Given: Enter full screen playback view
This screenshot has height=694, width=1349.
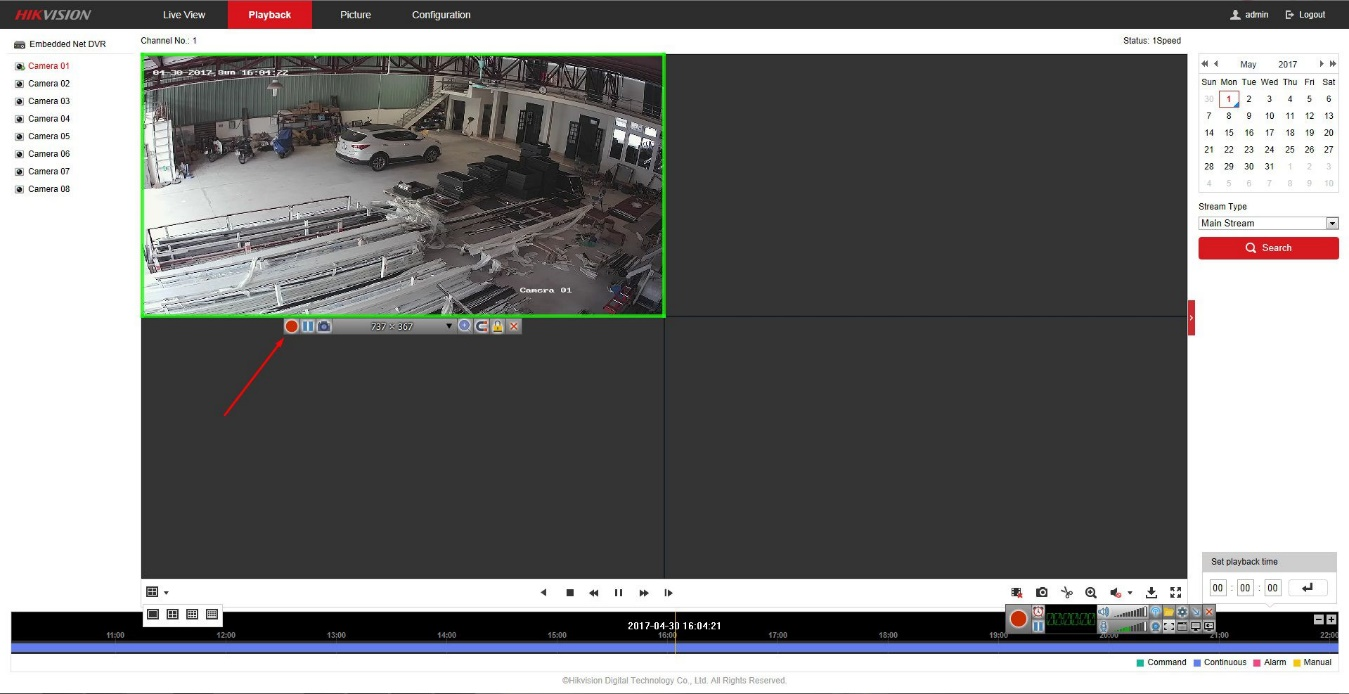Looking at the screenshot, I should pos(1176,593).
